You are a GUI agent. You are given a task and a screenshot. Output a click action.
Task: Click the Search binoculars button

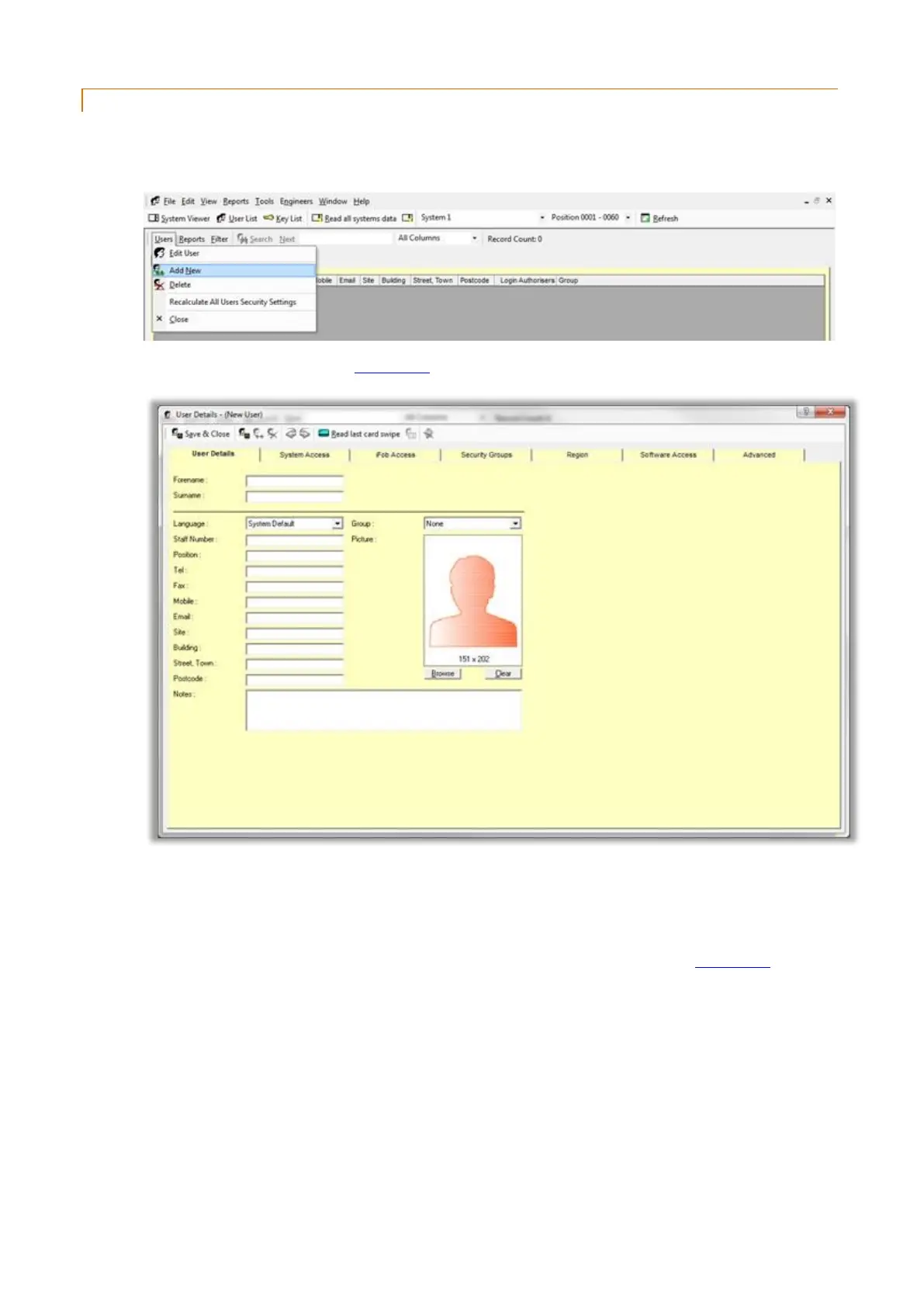pyautogui.click(x=255, y=239)
